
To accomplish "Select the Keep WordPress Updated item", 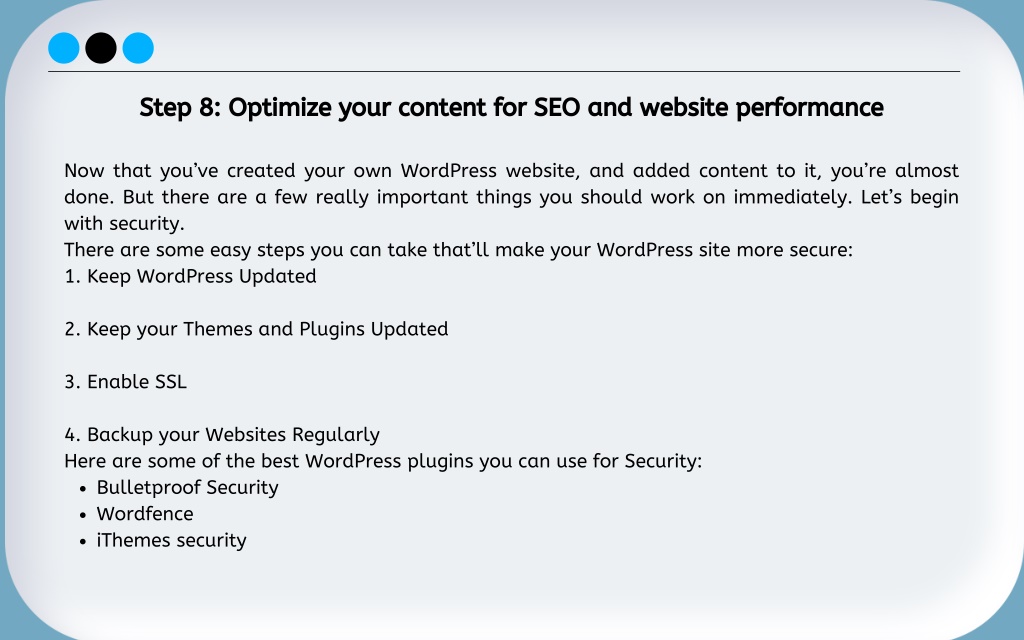I will pyautogui.click(x=190, y=276).
